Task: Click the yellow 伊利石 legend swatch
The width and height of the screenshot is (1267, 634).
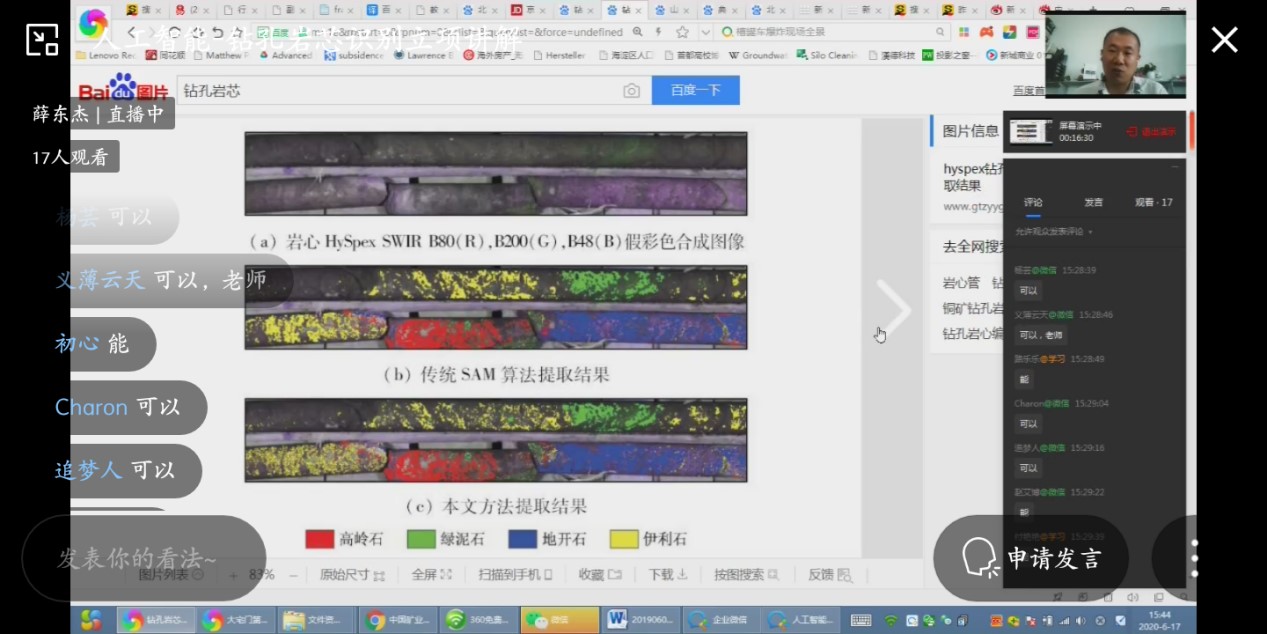Action: [625, 539]
